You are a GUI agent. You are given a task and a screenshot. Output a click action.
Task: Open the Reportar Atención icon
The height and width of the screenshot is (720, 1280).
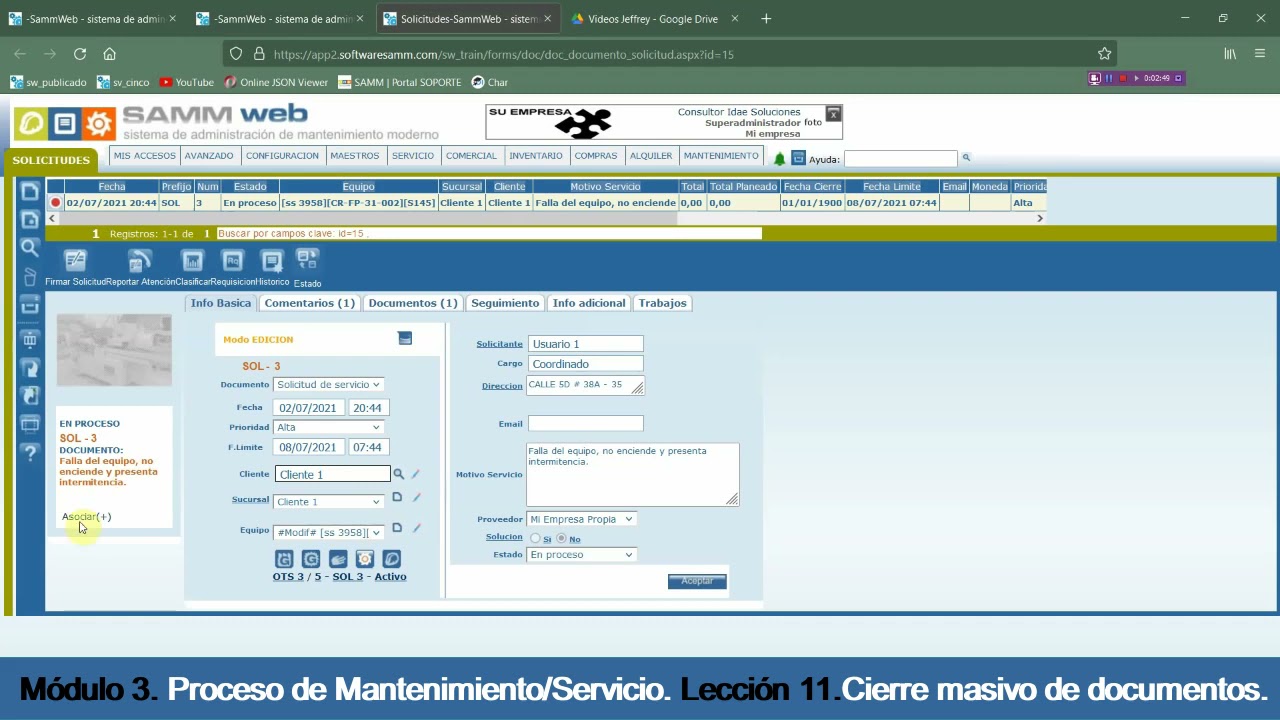click(140, 261)
